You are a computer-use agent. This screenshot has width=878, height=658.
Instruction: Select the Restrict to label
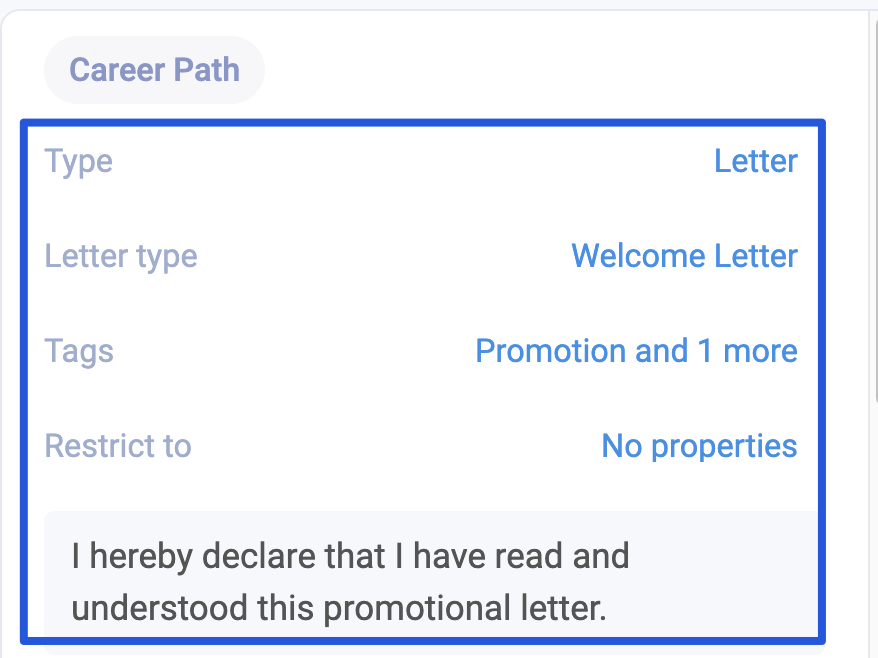[x=117, y=446]
